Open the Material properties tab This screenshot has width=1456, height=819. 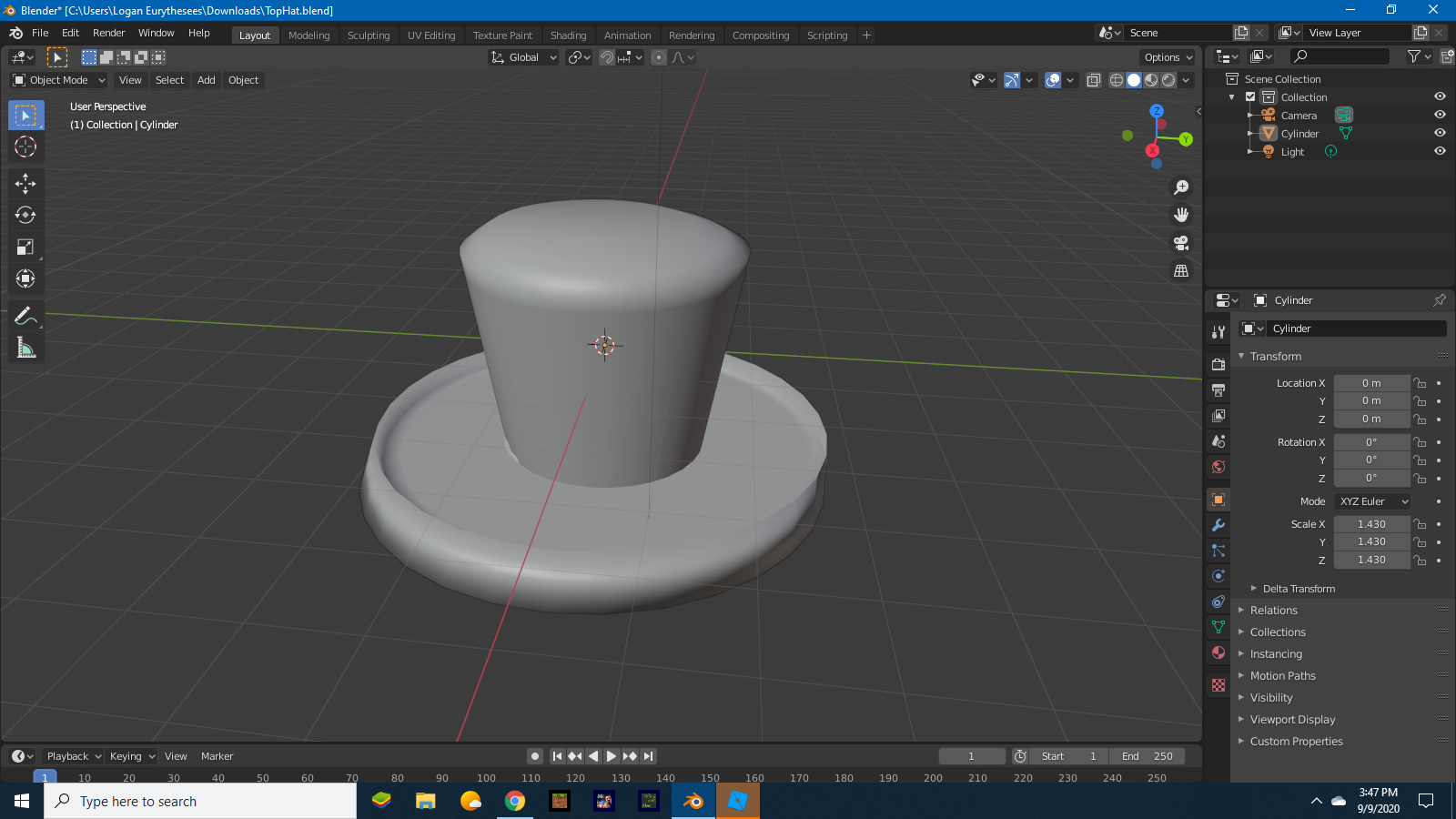(x=1218, y=652)
